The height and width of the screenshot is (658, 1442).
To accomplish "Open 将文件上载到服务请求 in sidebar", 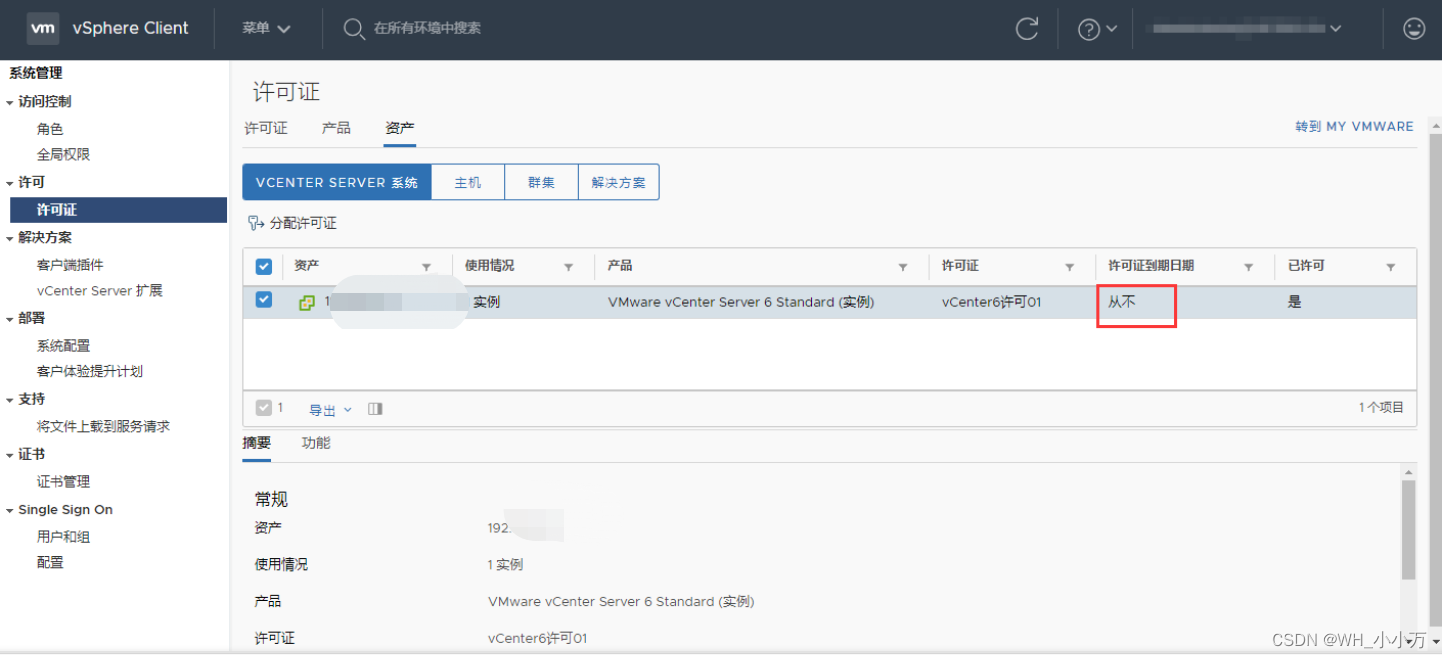I will pyautogui.click(x=103, y=426).
